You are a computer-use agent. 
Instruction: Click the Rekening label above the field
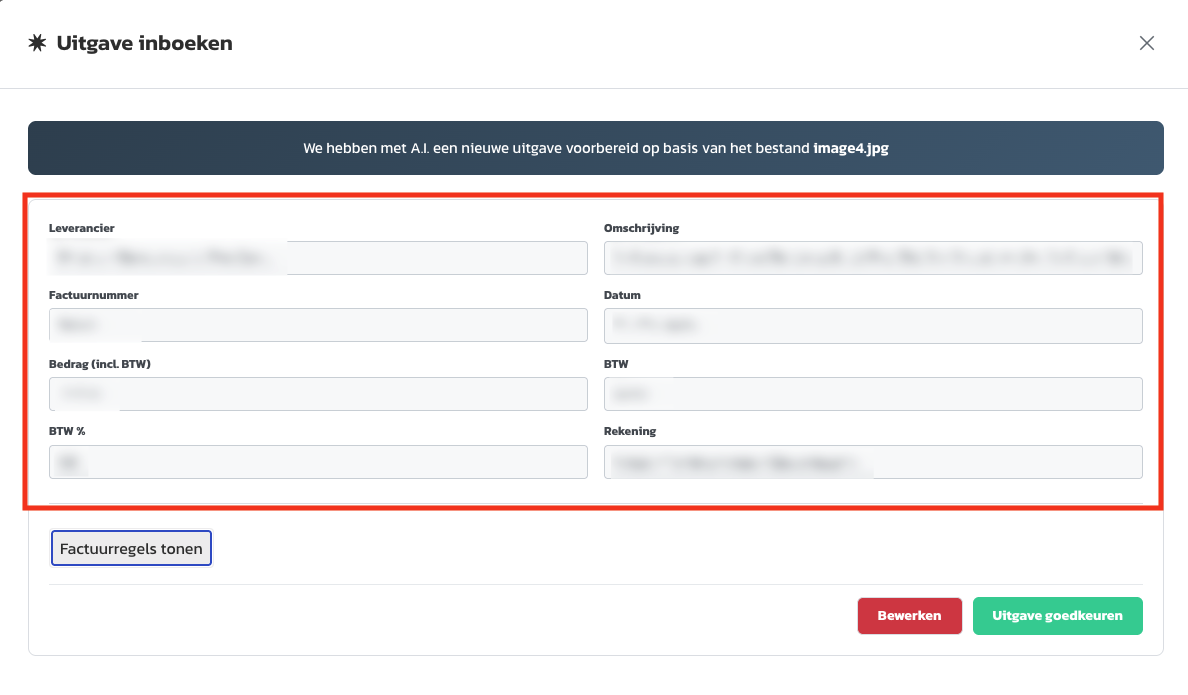630,431
